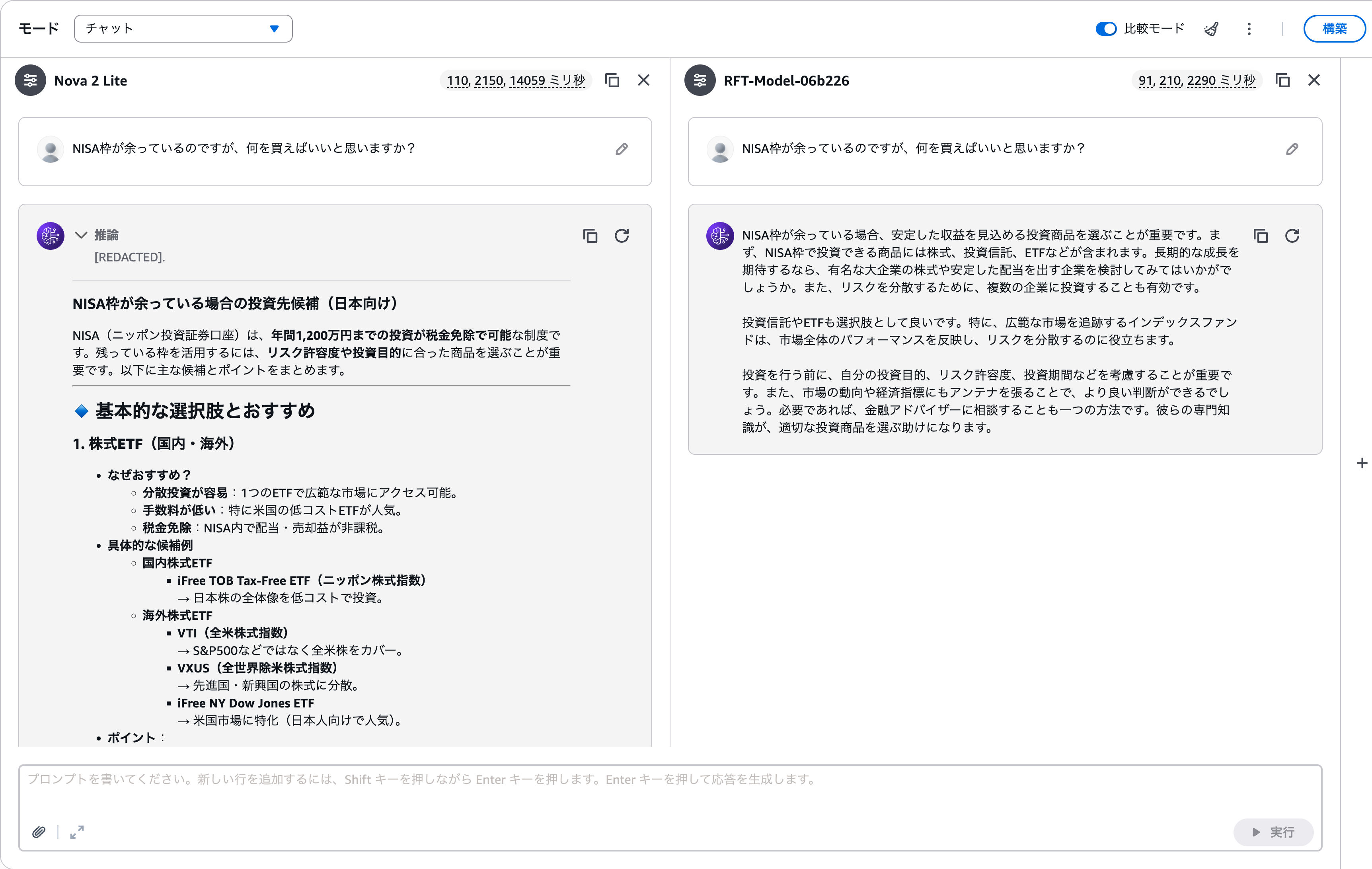
Task: Add another comparison model with the plus icon
Action: click(x=1362, y=463)
